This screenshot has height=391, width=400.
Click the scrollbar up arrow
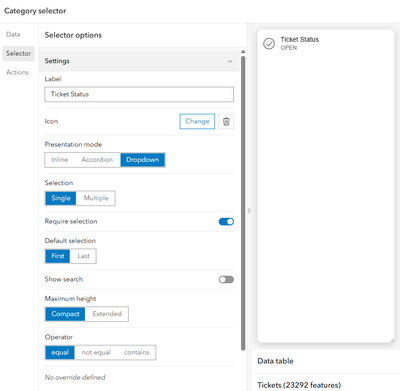[x=243, y=51]
